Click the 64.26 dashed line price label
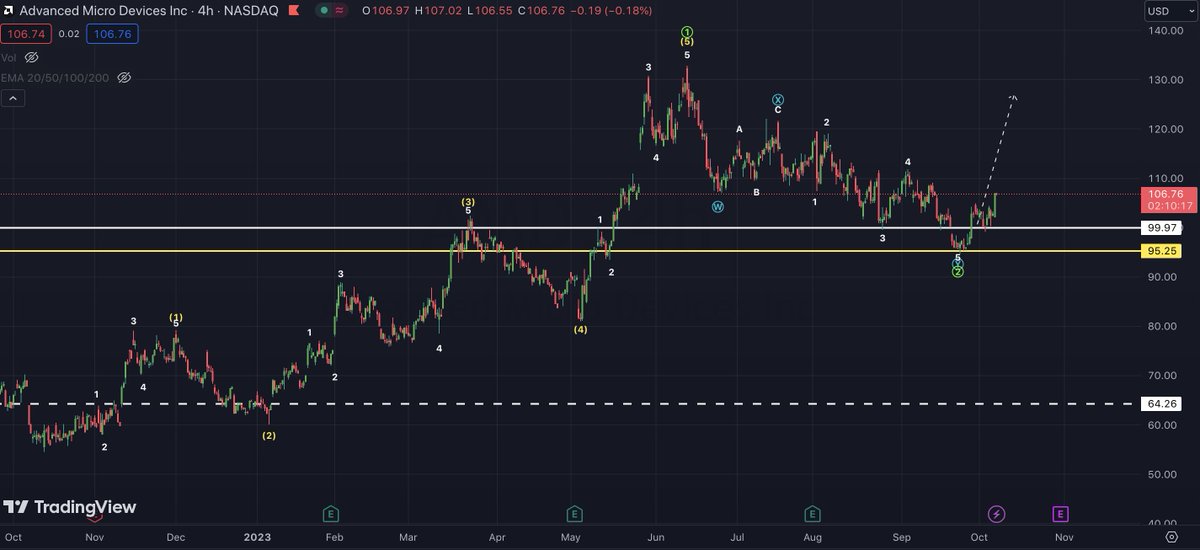 [1163, 404]
